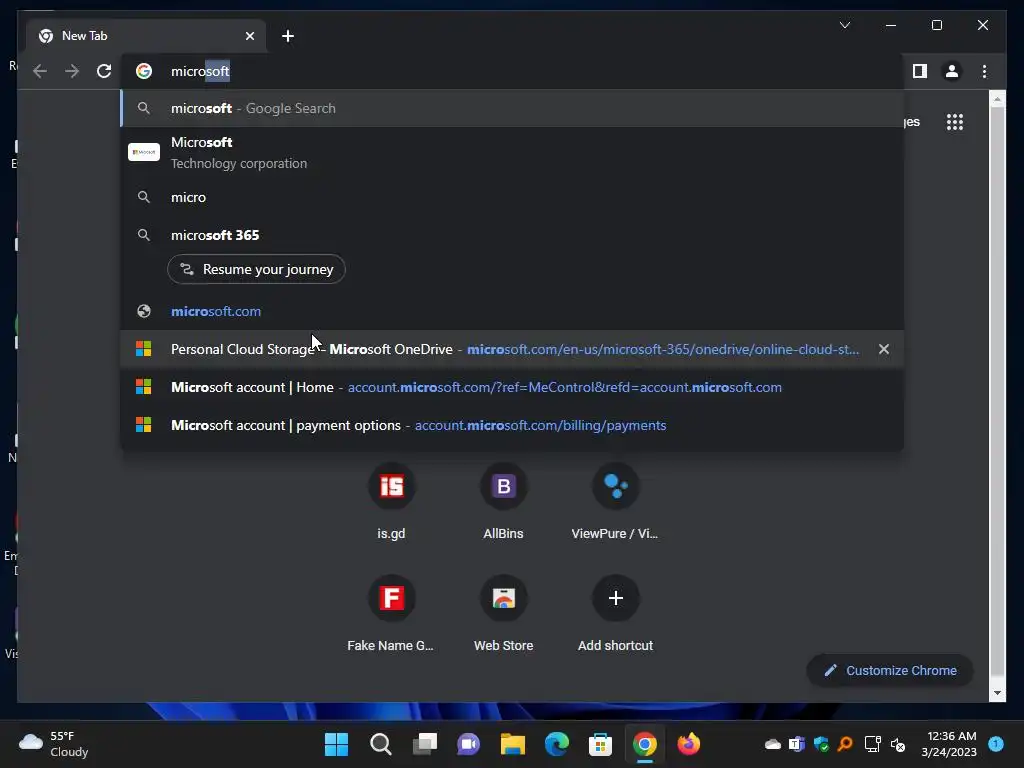Viewport: 1024px width, 768px height.
Task: Open the Google apps grid
Action: click(x=955, y=122)
